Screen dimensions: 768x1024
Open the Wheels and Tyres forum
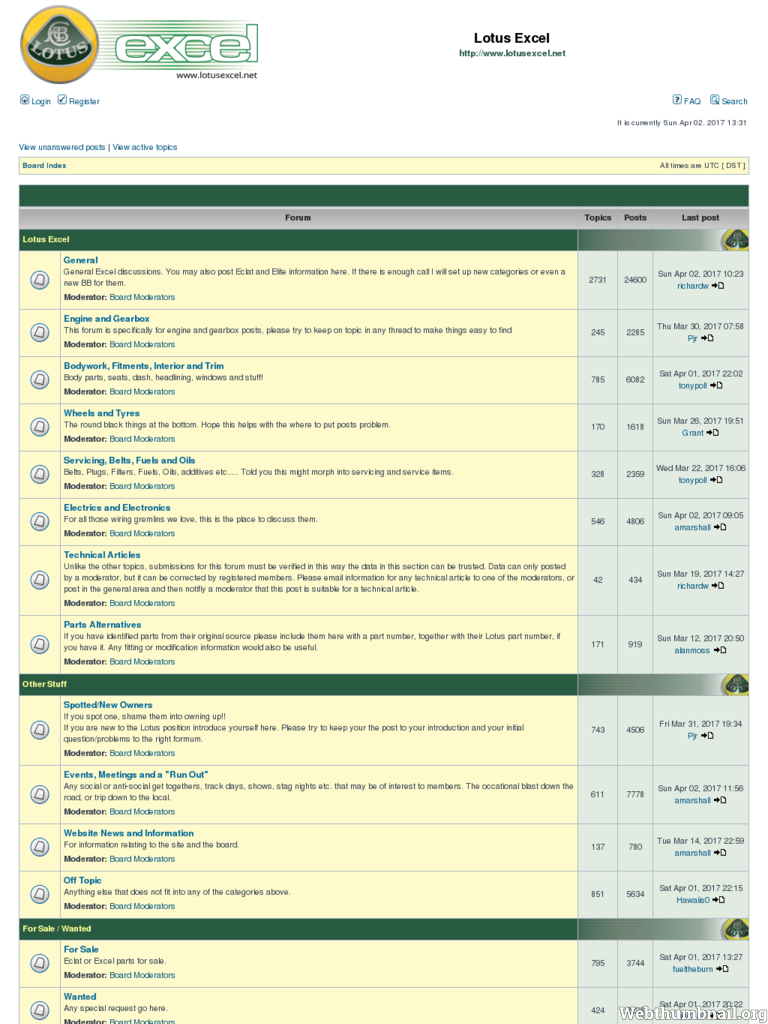click(101, 413)
